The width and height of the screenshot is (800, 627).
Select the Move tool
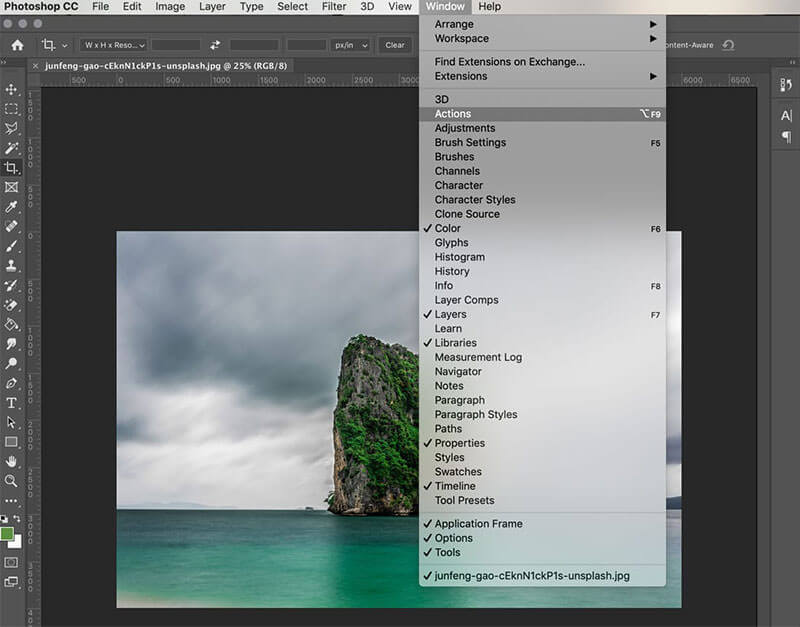pos(12,90)
